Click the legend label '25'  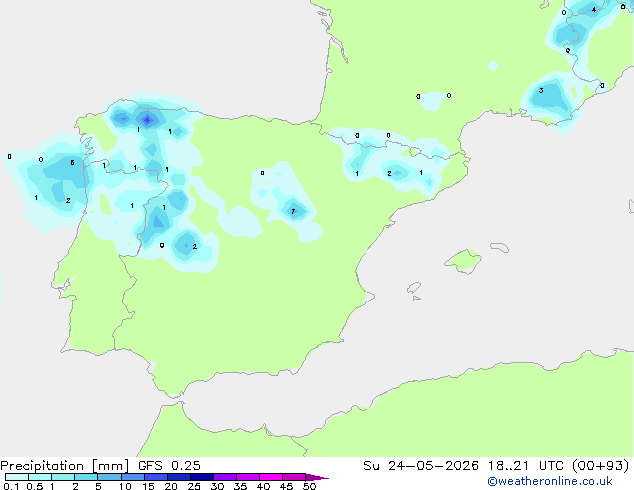coord(194,486)
